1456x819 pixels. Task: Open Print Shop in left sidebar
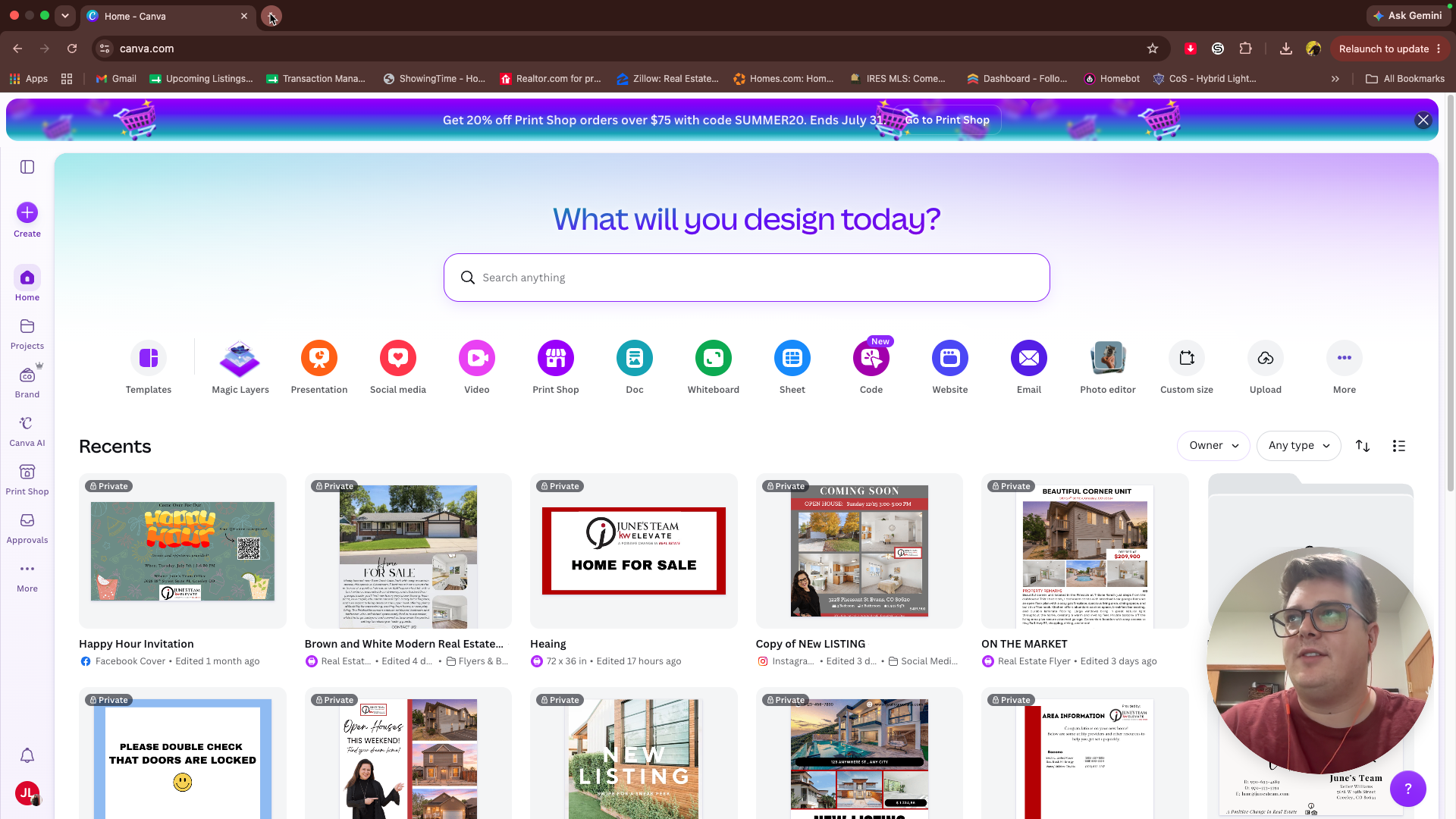[27, 479]
